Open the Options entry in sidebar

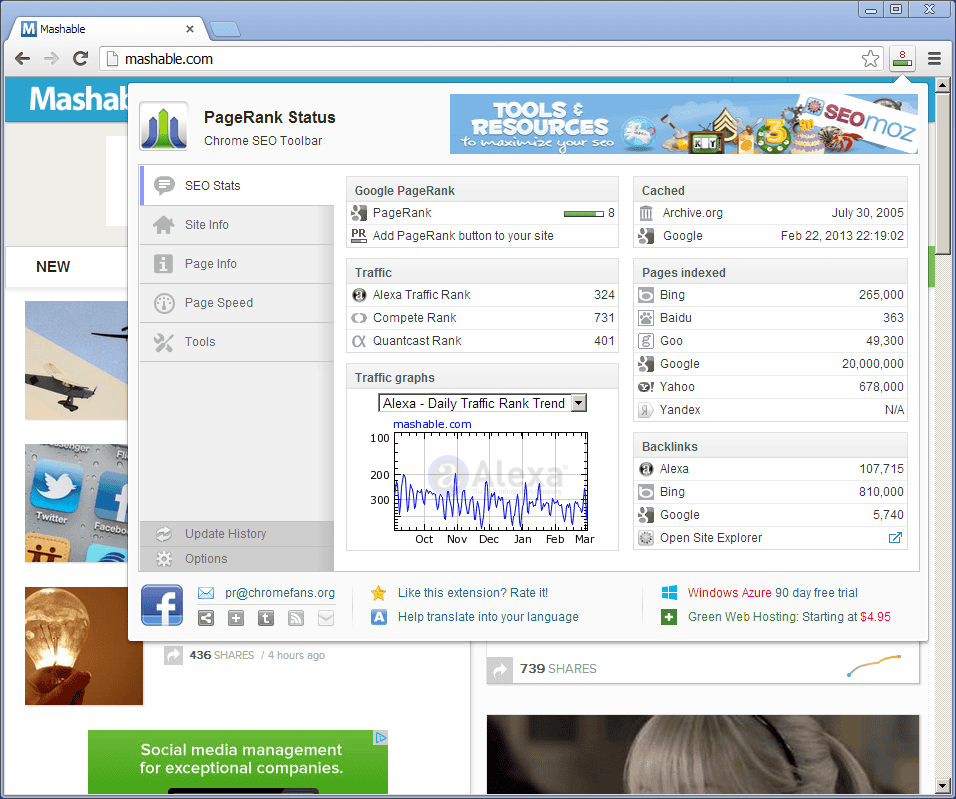[x=237, y=559]
